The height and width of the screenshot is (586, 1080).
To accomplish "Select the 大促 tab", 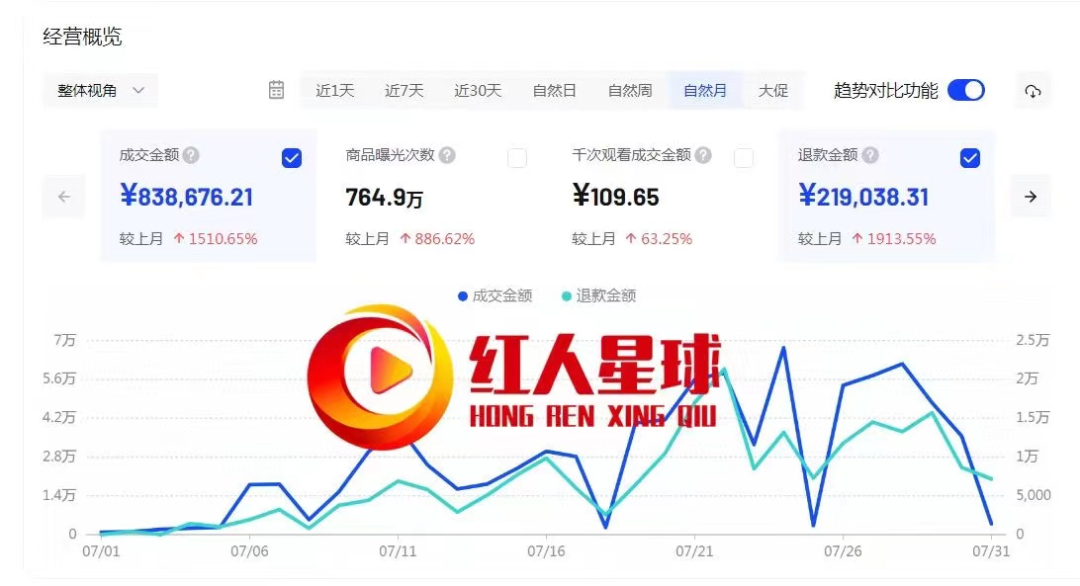I will [x=773, y=90].
